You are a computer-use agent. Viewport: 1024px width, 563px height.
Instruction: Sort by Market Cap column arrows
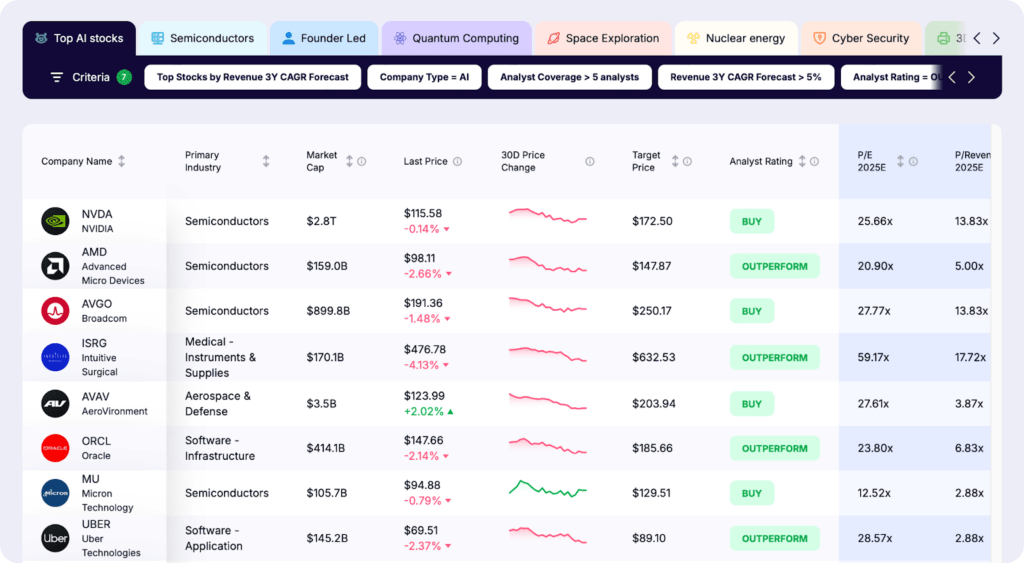click(x=349, y=161)
